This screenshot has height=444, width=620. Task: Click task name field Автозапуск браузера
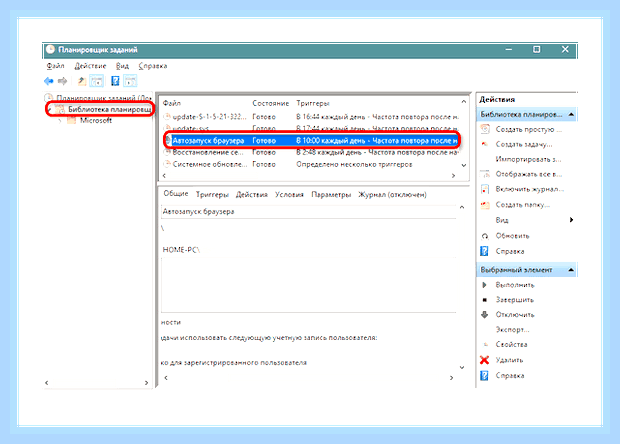[309, 212]
